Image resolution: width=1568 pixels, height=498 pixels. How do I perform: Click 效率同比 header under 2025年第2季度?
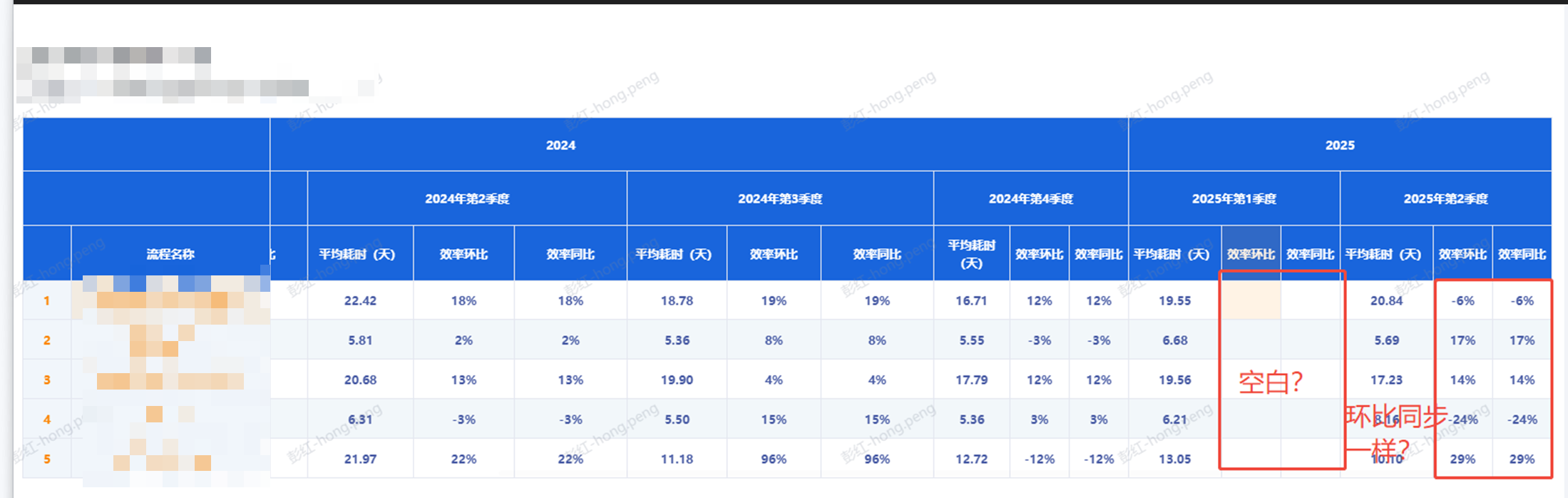[1522, 253]
